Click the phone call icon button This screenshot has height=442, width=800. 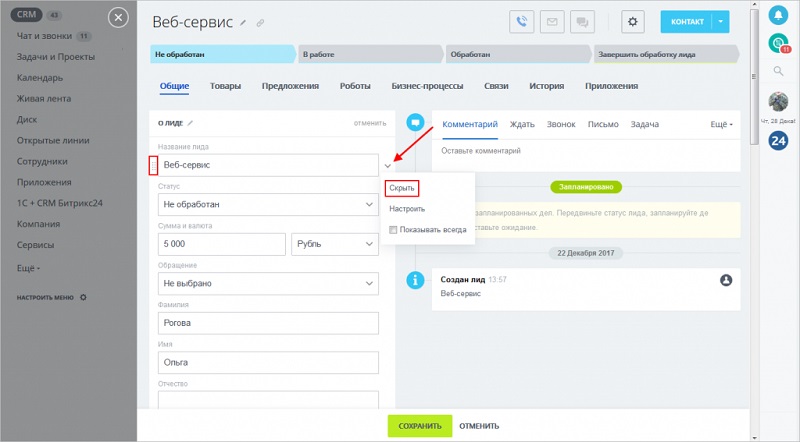click(521, 22)
